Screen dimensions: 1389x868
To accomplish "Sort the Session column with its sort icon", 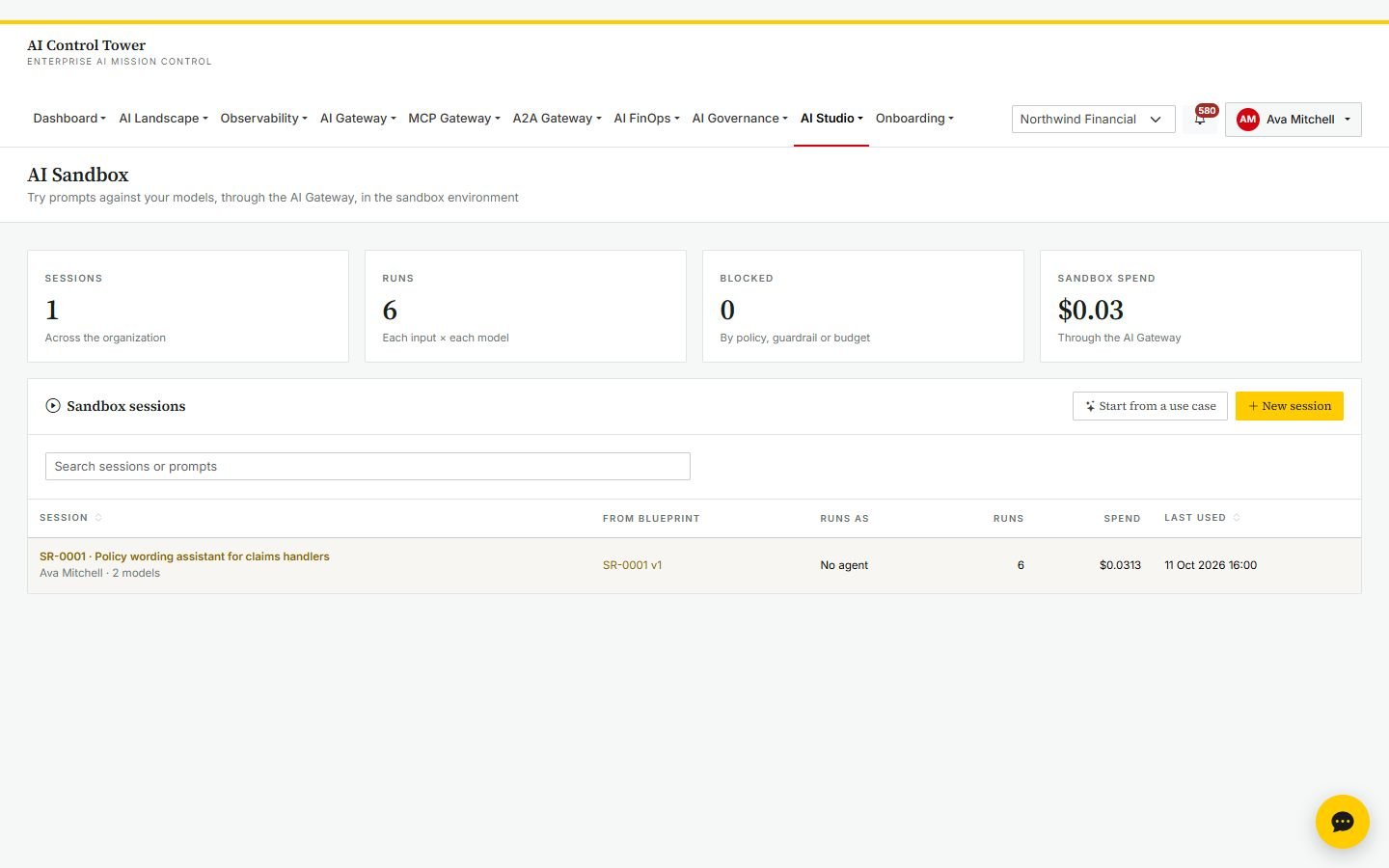I will click(x=98, y=518).
